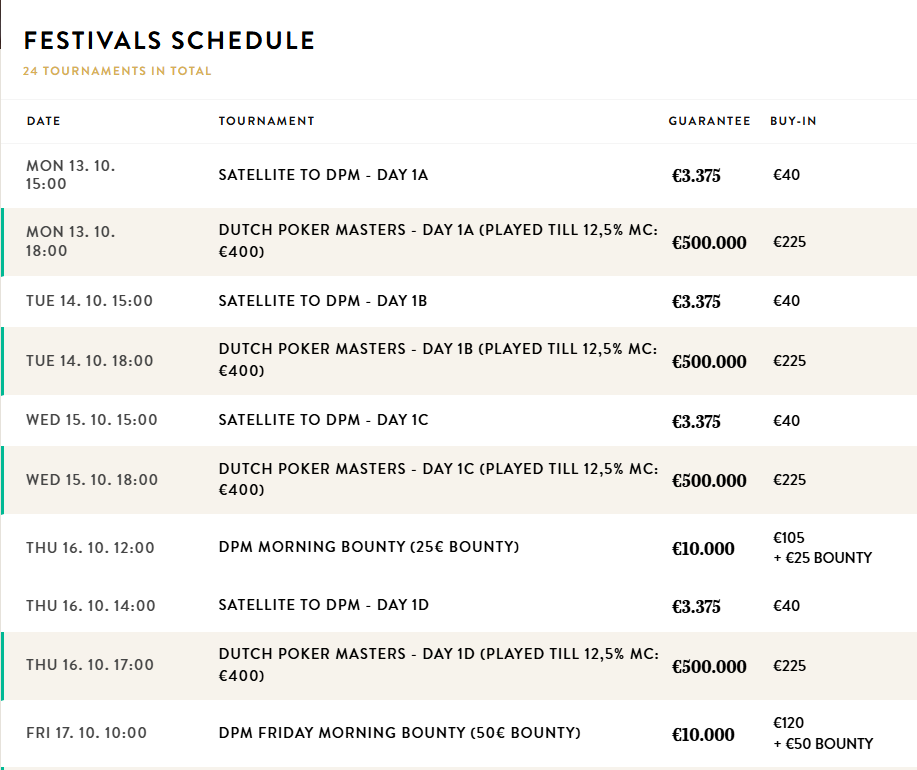Click the Festivals Schedule heading

point(169,41)
